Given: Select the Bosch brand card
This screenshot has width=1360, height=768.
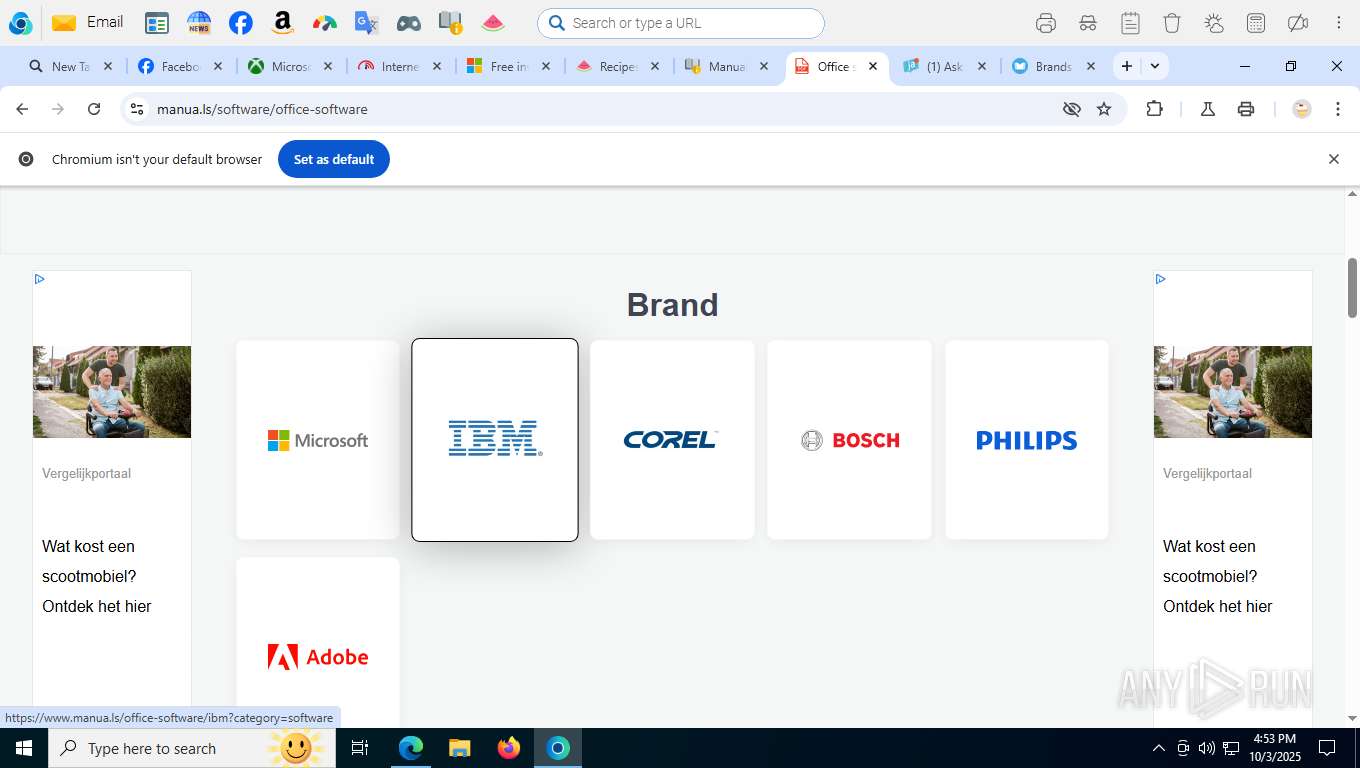Looking at the screenshot, I should tap(849, 440).
